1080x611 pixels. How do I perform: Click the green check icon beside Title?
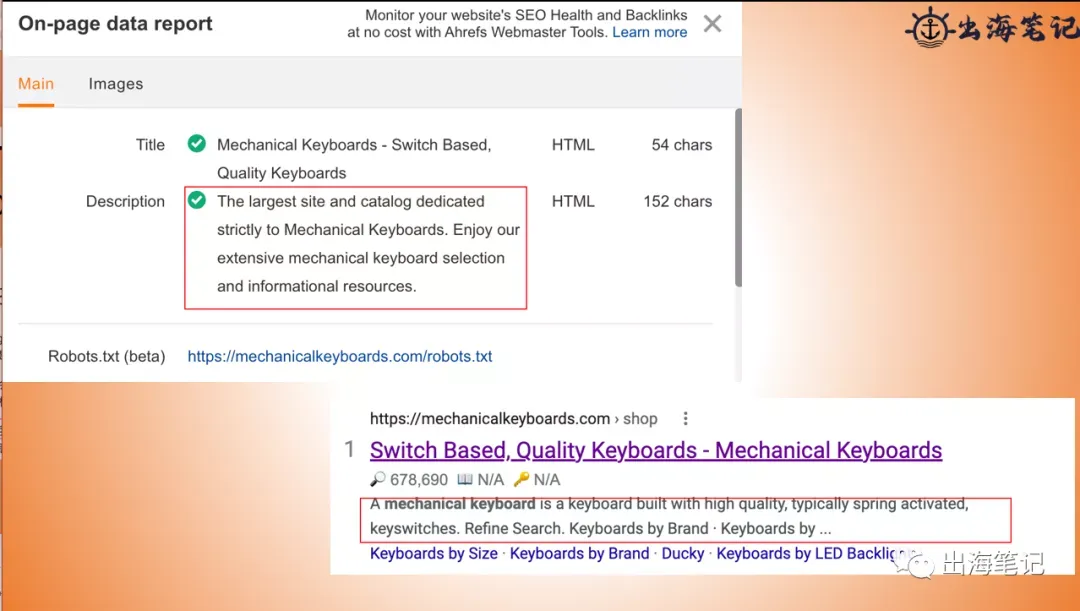(196, 143)
